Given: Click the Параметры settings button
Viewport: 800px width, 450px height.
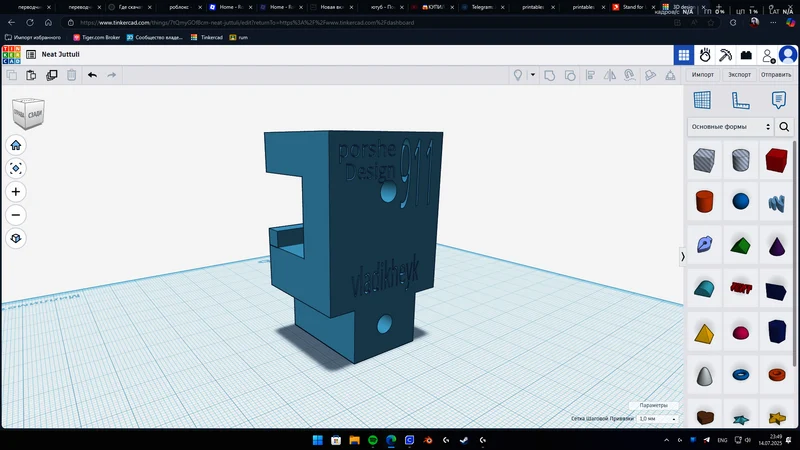Looking at the screenshot, I should (x=654, y=405).
